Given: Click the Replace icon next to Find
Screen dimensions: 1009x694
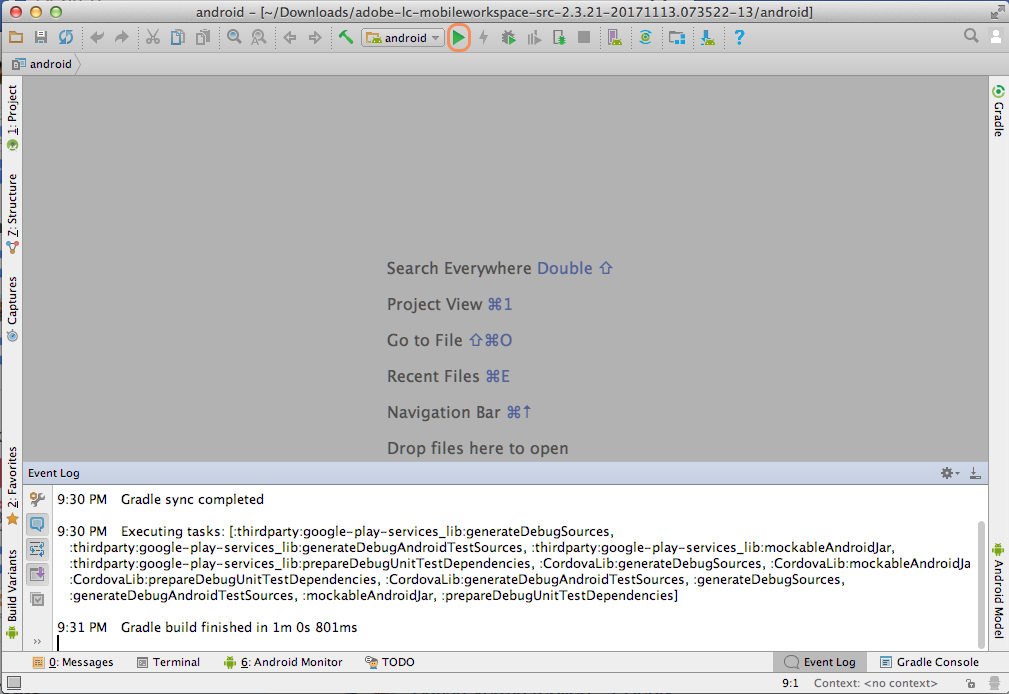Looking at the screenshot, I should coord(259,37).
